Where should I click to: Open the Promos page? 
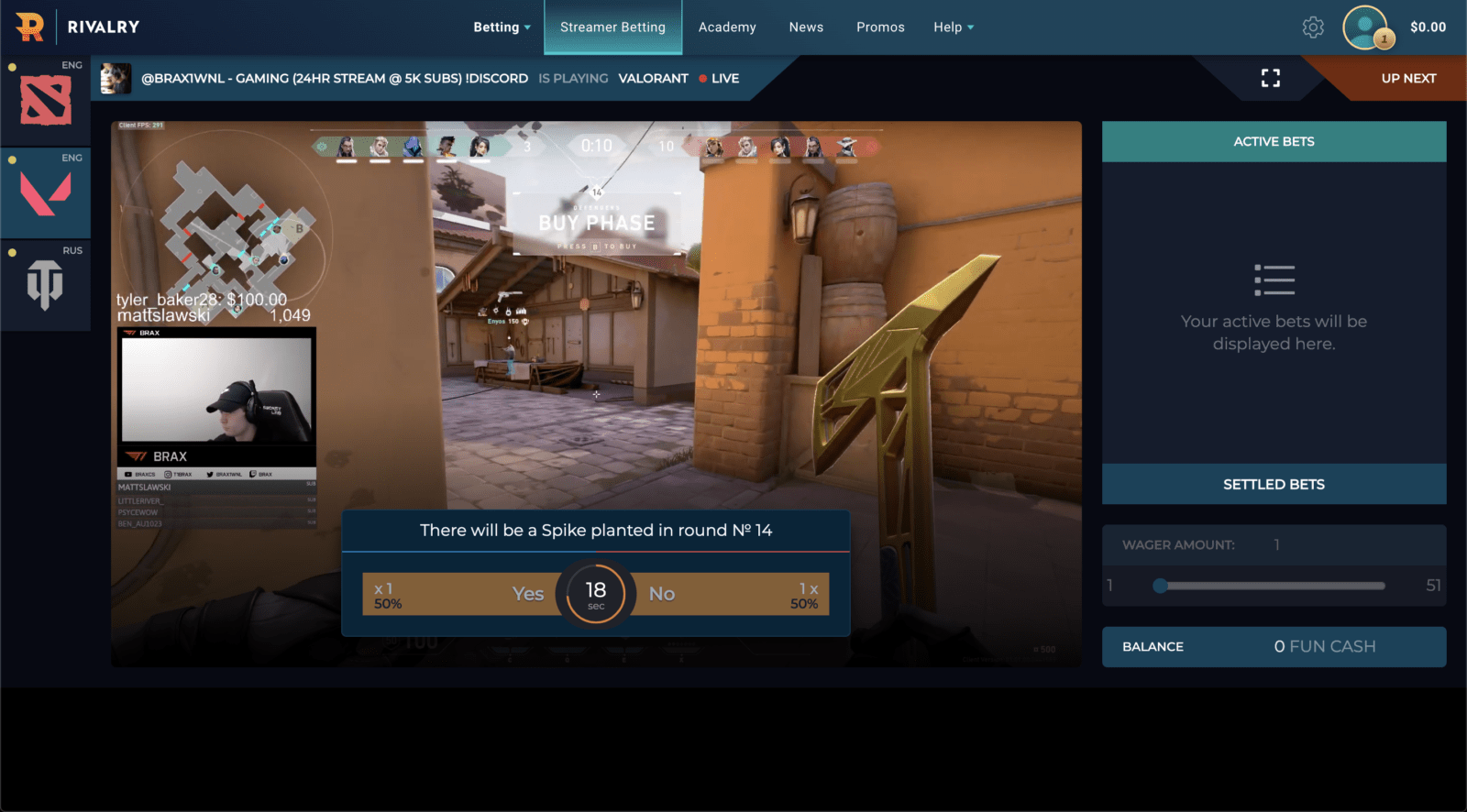(x=880, y=27)
